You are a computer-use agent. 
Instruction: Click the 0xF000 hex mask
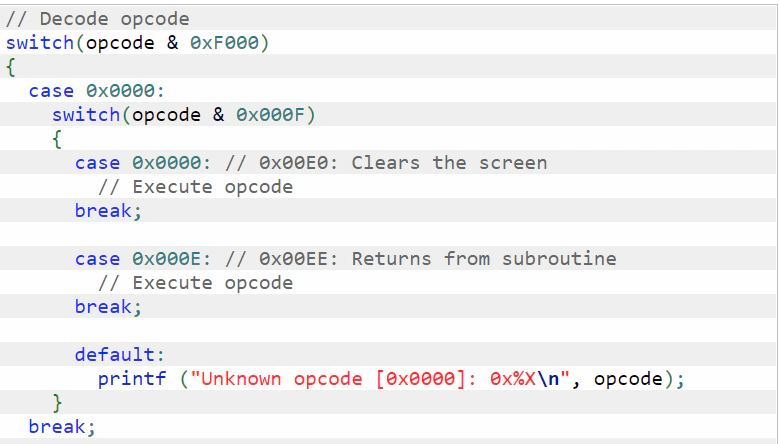(225, 43)
